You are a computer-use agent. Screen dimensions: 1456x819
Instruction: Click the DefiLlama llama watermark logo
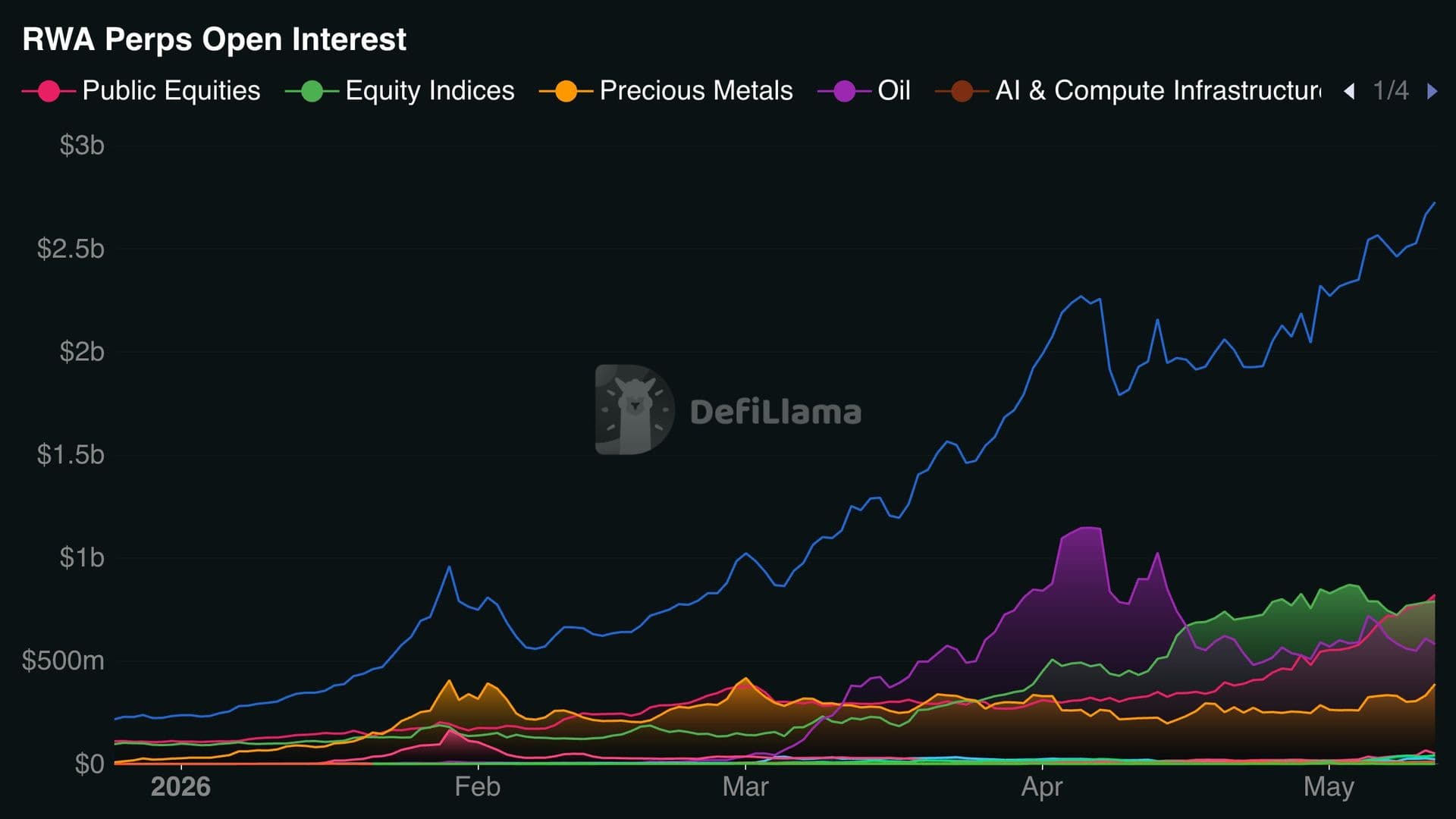coord(635,409)
